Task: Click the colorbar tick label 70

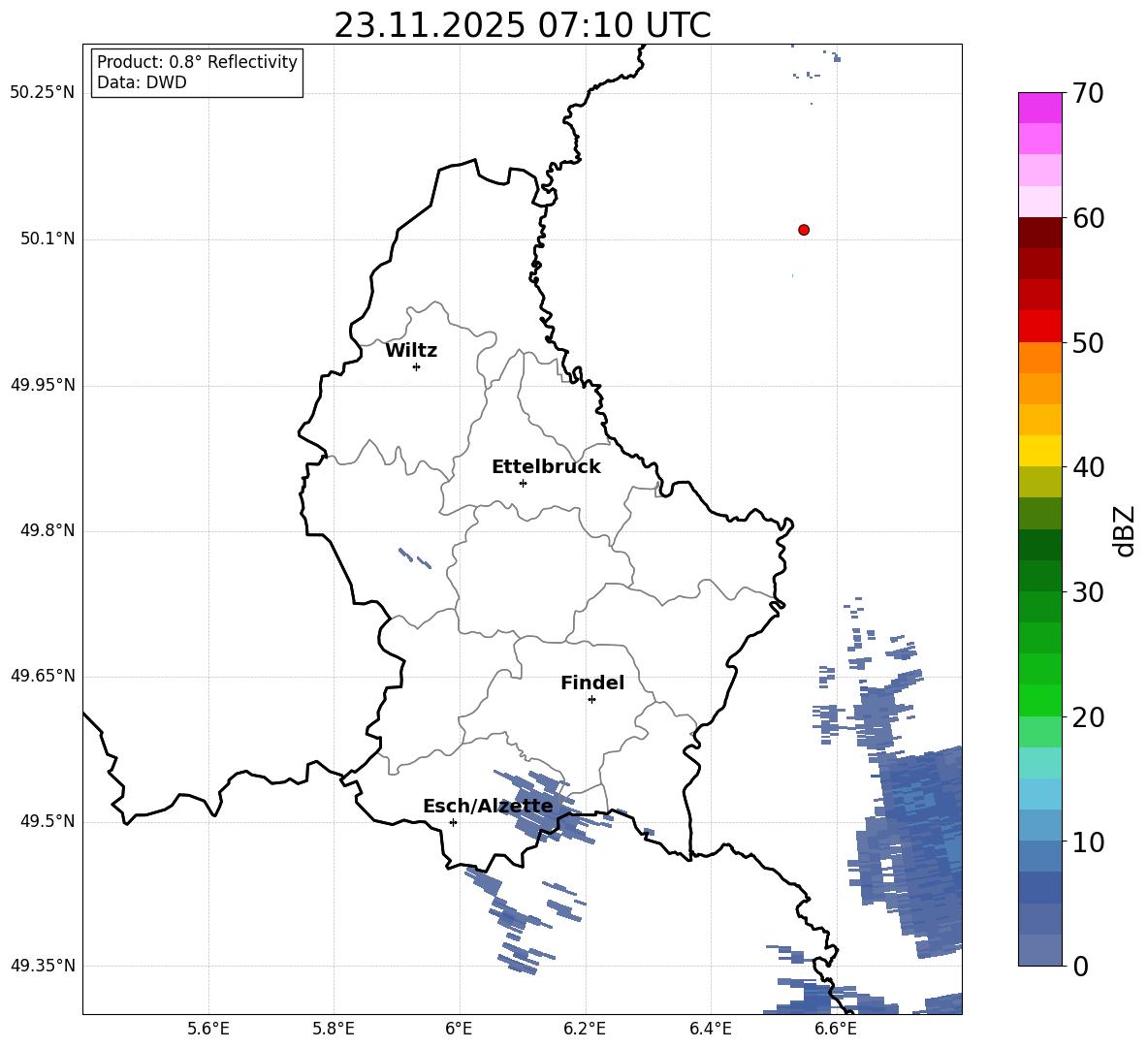Action: [1088, 94]
